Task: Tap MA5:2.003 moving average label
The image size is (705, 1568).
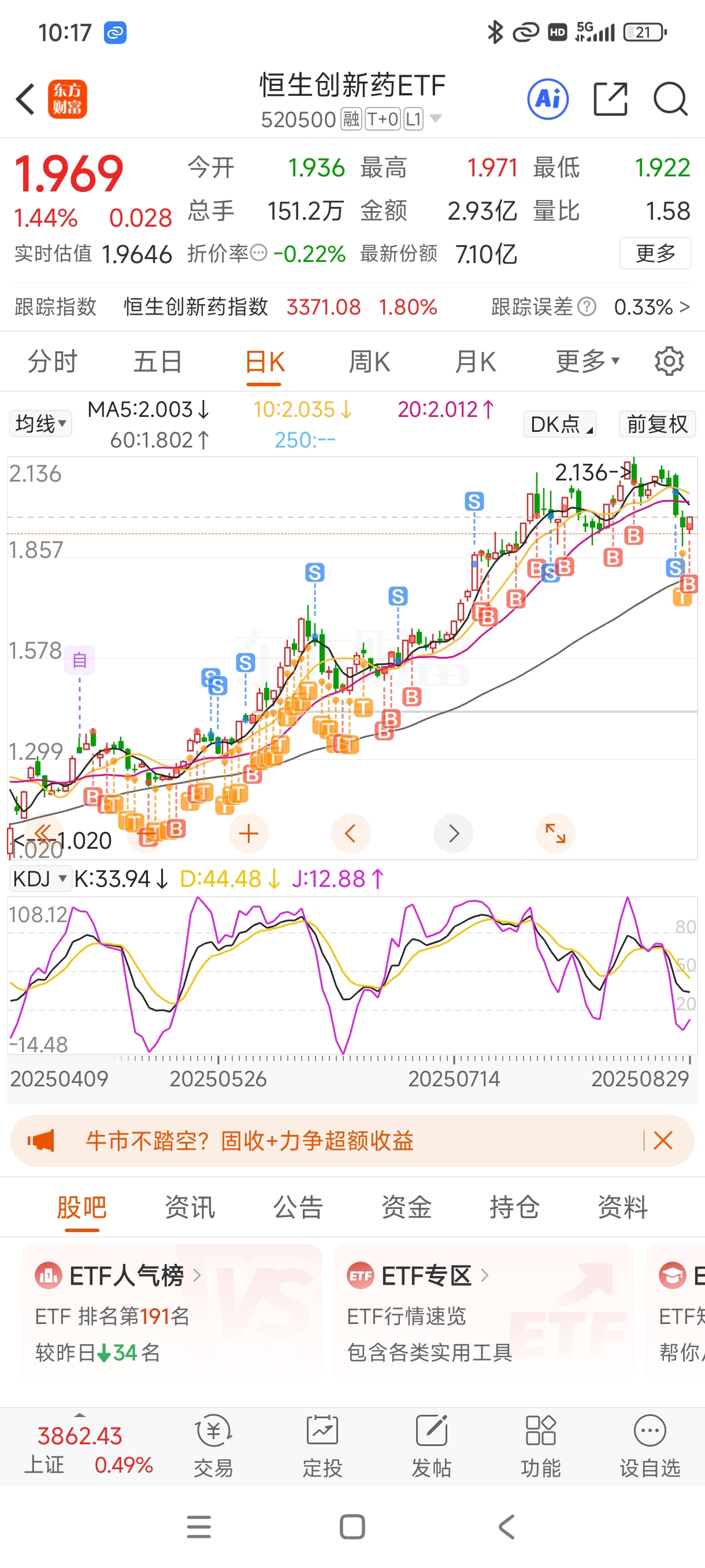Action: [x=149, y=410]
